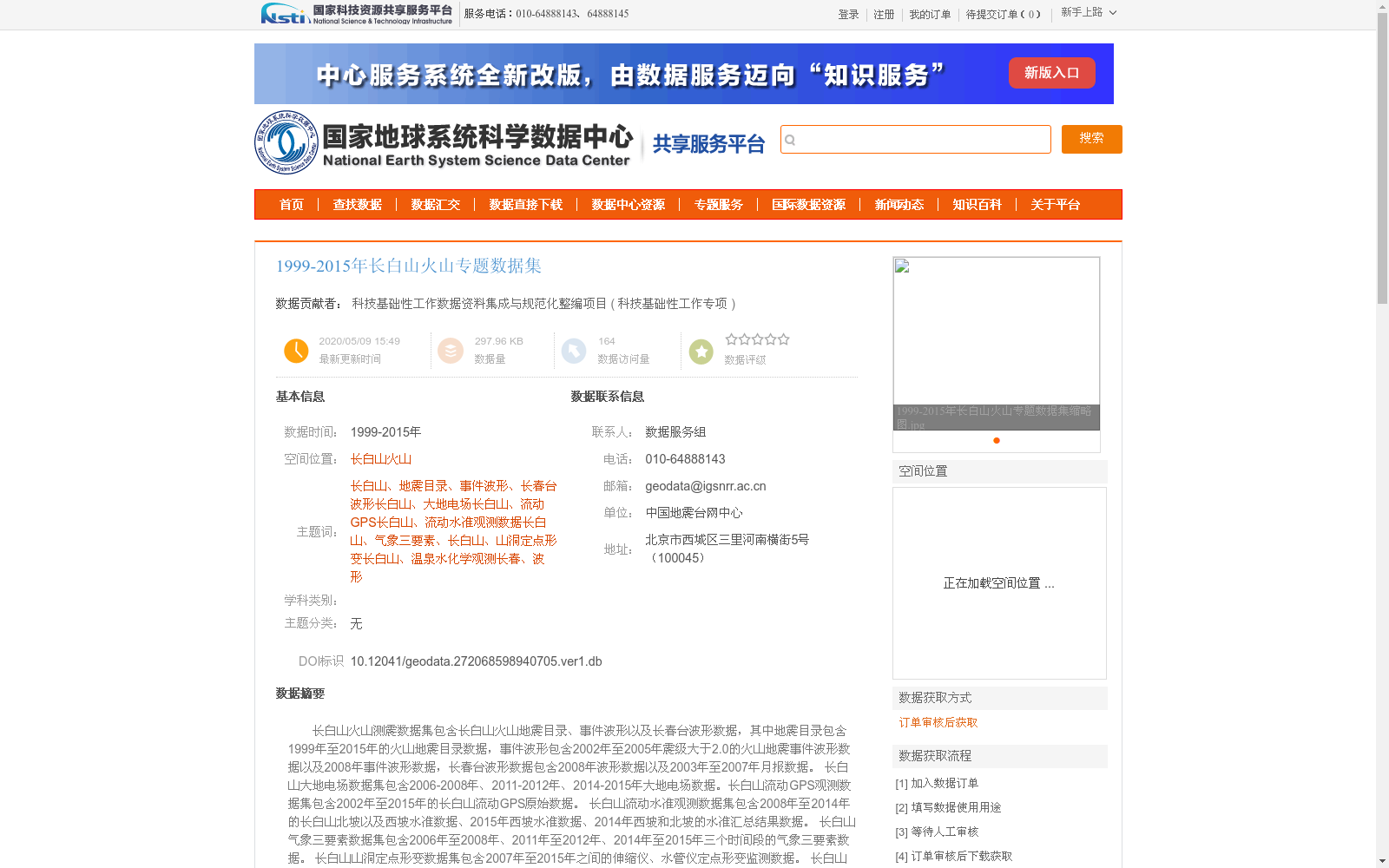The width and height of the screenshot is (1389, 868).
Task: Click the 温泉水化学观测长春 keyword link
Action: 466,559
